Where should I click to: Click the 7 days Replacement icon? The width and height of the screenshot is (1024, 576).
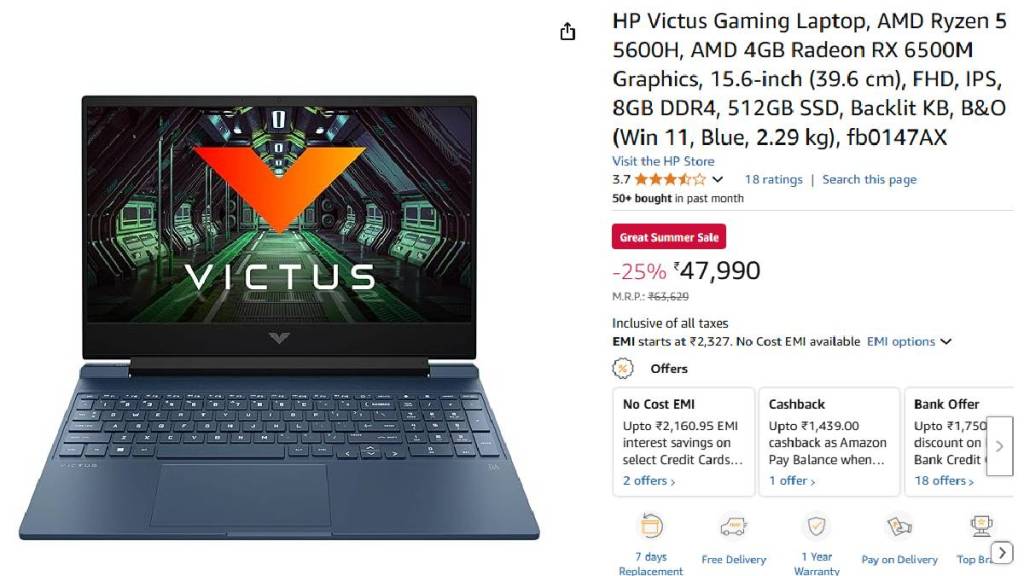click(x=651, y=526)
